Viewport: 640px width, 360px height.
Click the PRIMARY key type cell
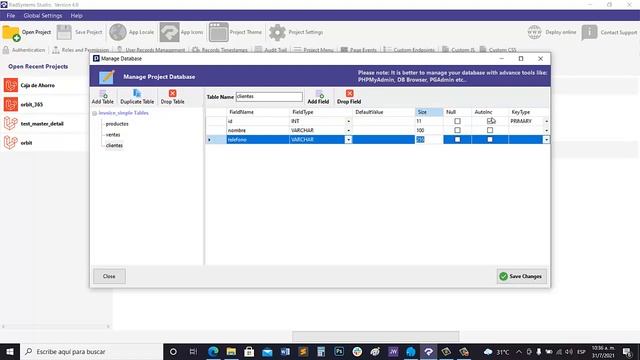(x=526, y=121)
